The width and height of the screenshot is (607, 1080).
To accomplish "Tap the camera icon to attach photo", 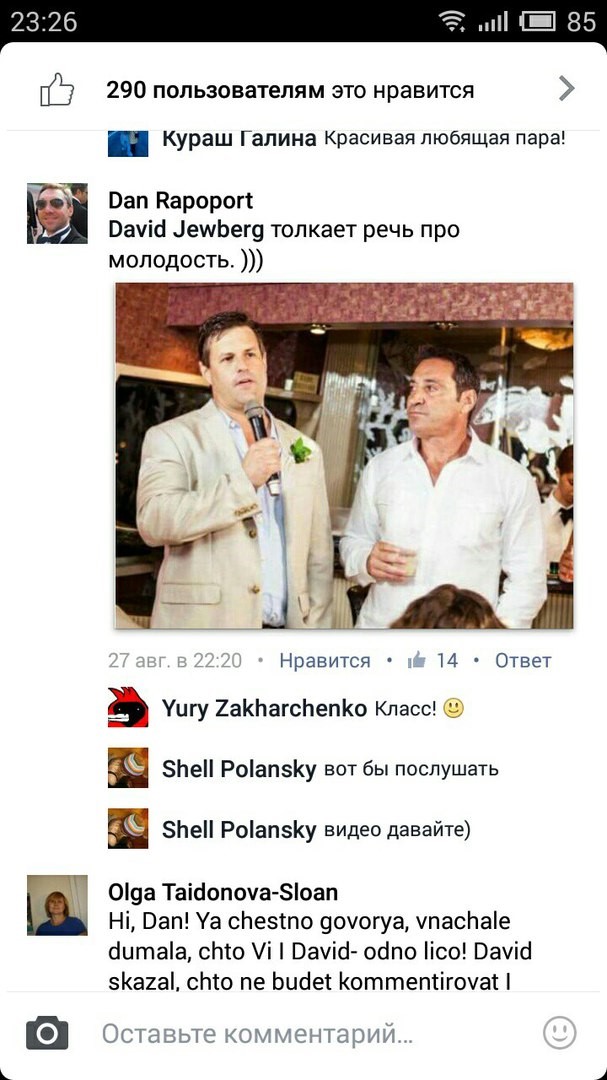I will click(x=47, y=1033).
